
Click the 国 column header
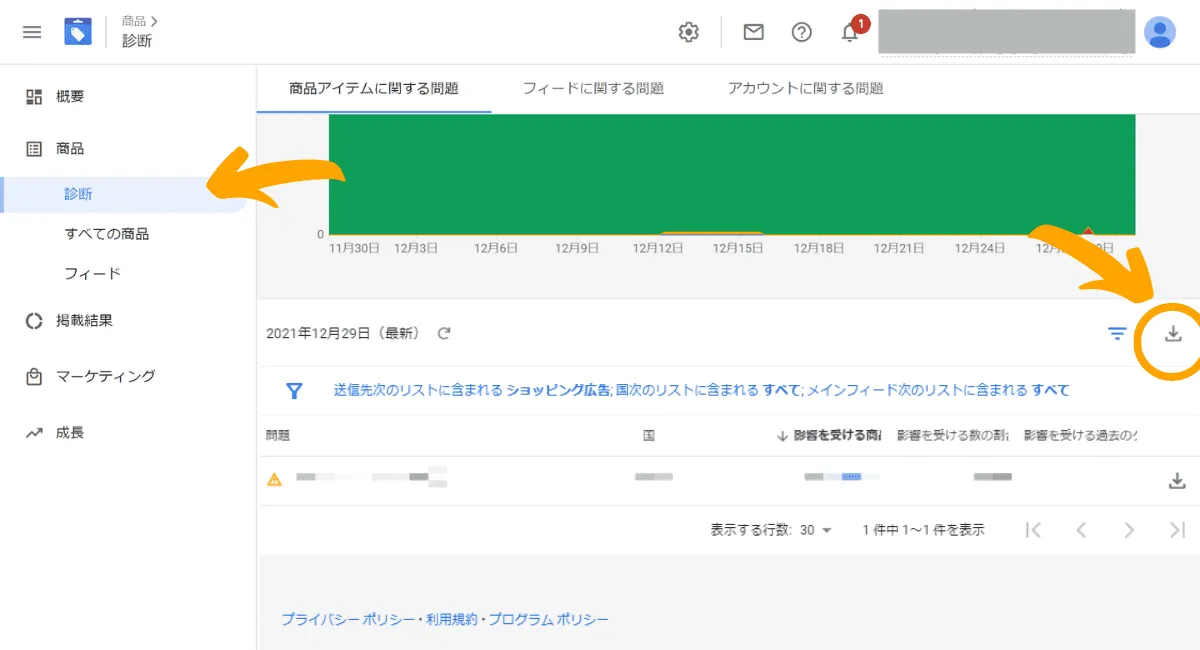pos(649,436)
